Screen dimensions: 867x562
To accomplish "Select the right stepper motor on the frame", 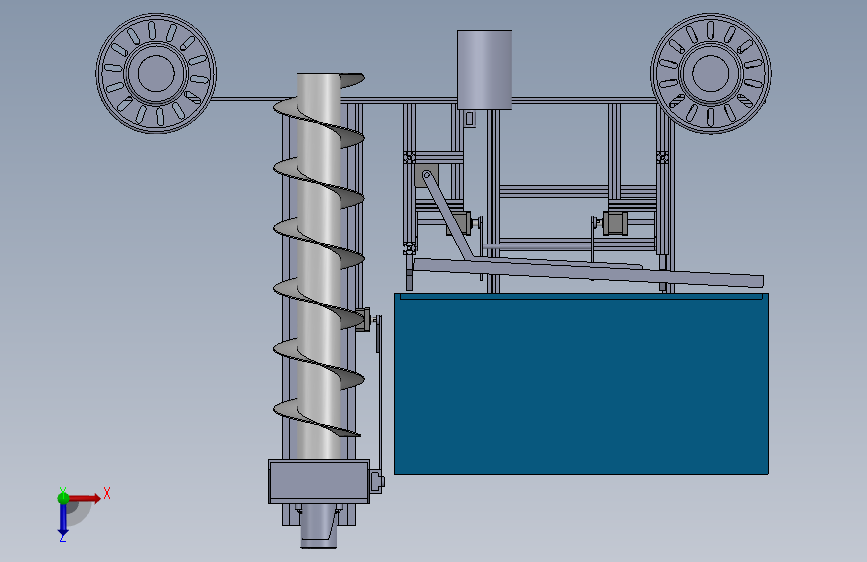I will (x=615, y=223).
